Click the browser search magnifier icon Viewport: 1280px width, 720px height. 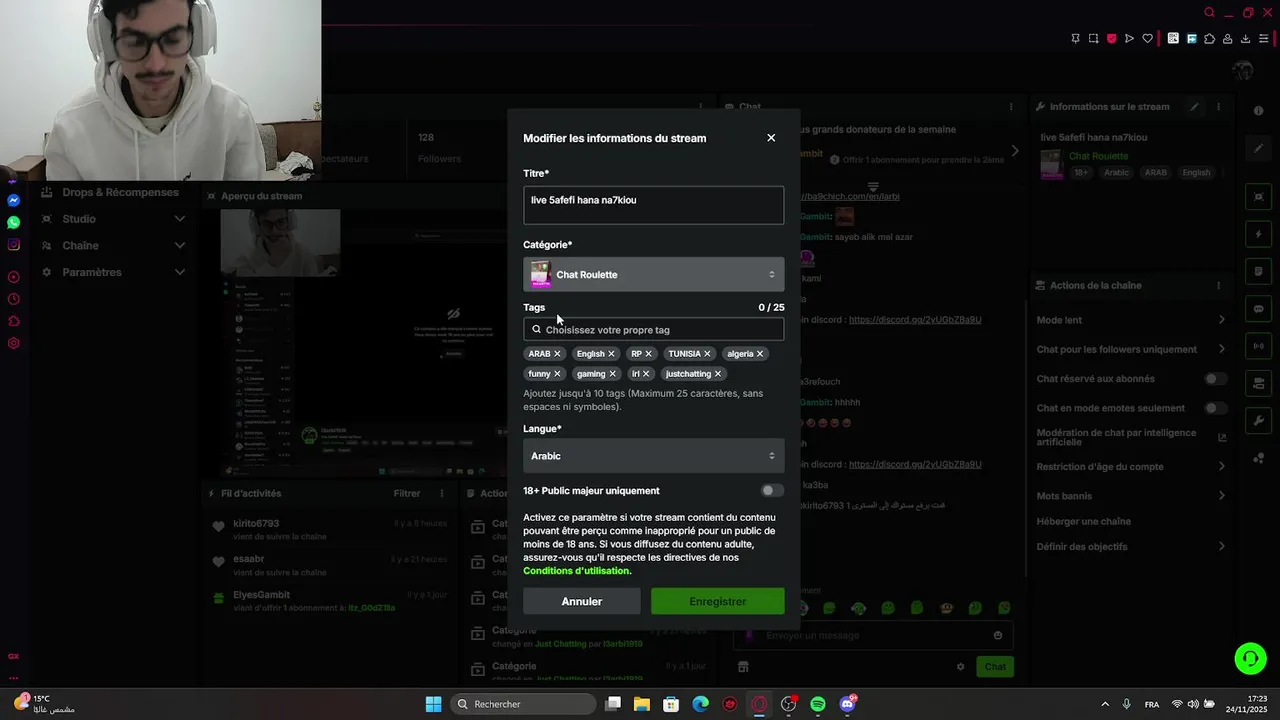(x=1210, y=13)
